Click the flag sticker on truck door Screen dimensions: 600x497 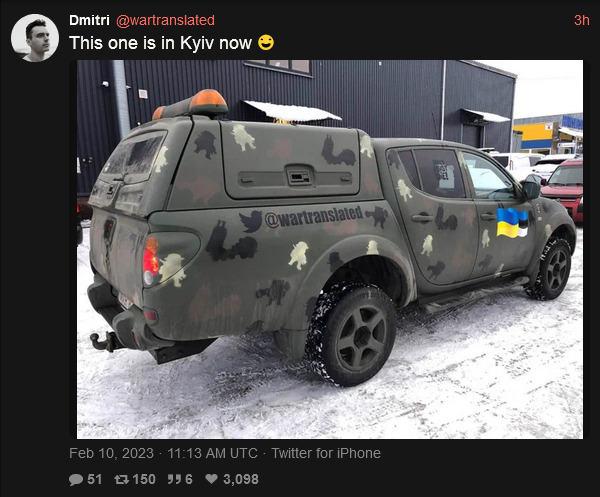[x=512, y=222]
